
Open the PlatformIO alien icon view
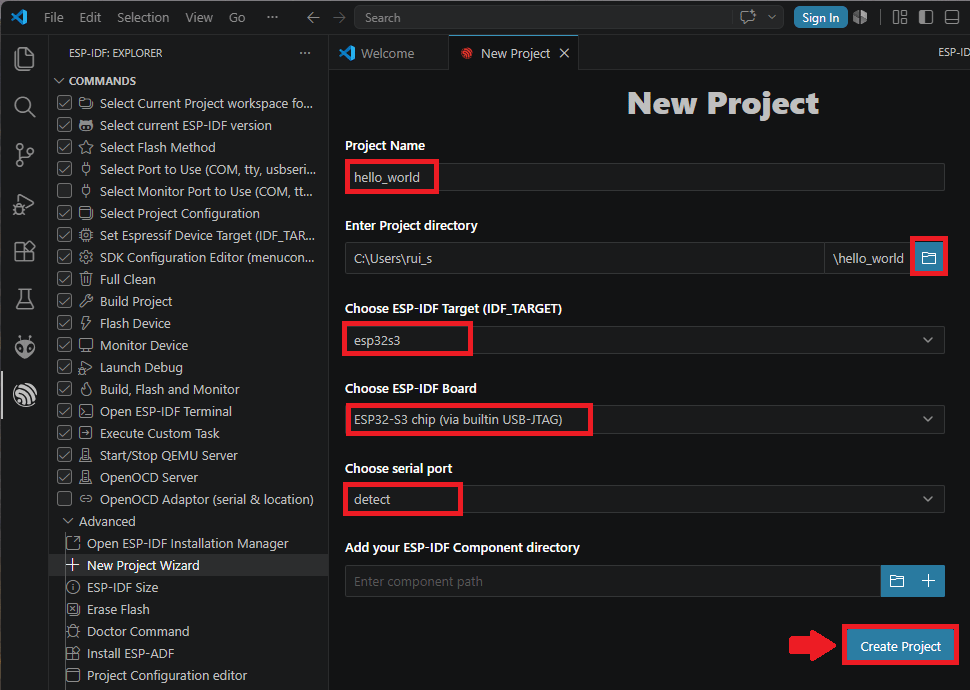[24, 347]
